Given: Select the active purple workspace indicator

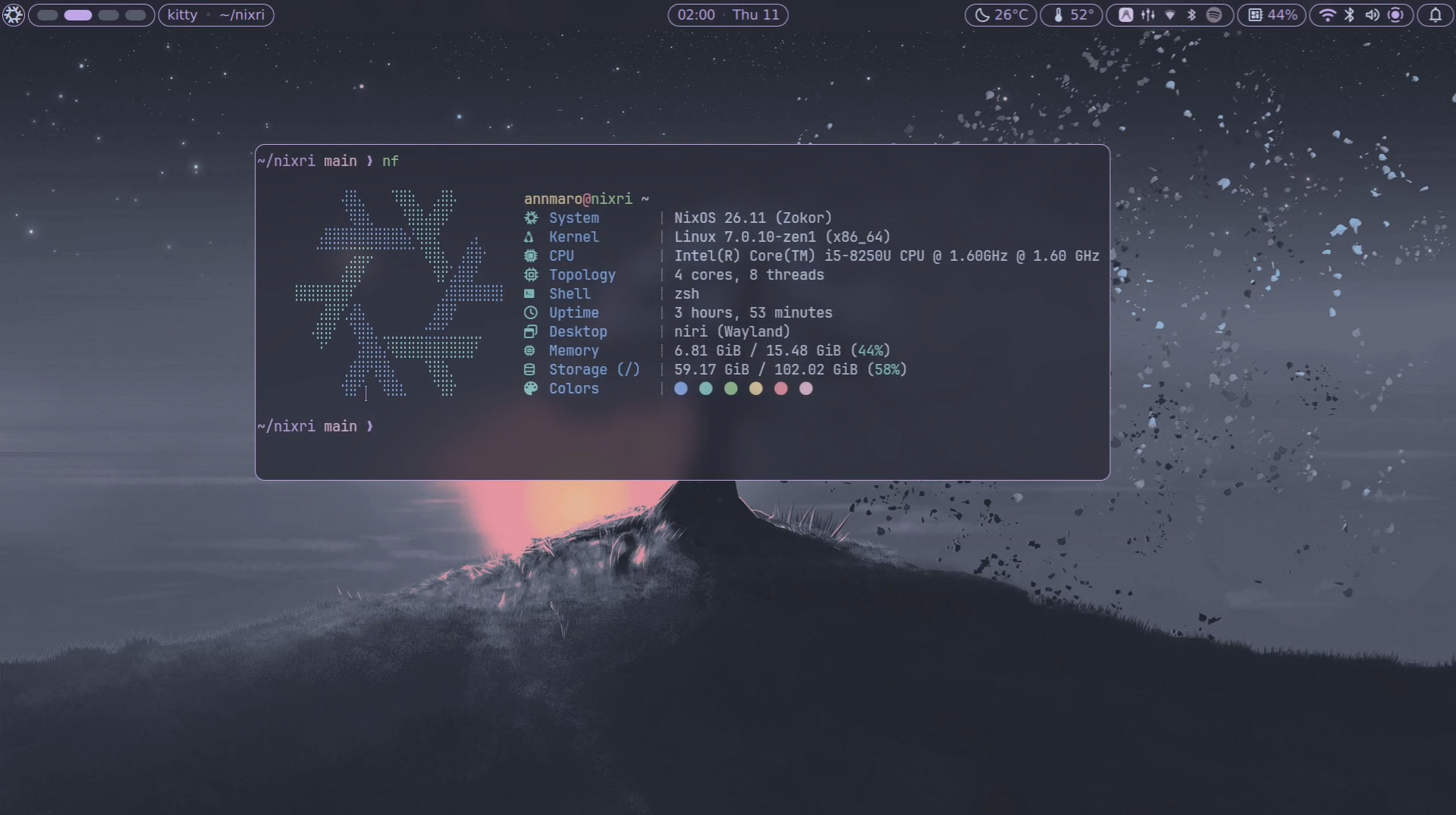Looking at the screenshot, I should [x=78, y=15].
